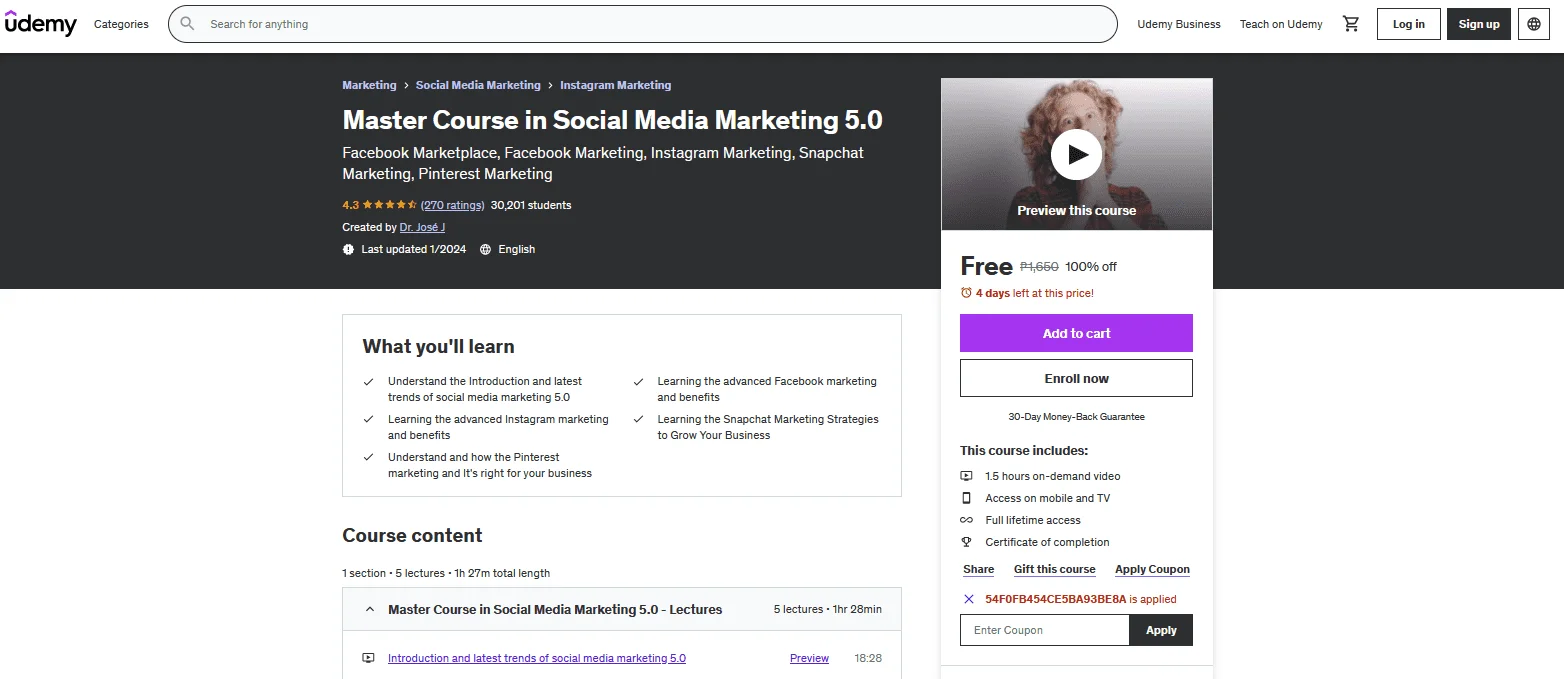Click the Last updated badge icon
This screenshot has width=1564, height=679.
(348, 249)
